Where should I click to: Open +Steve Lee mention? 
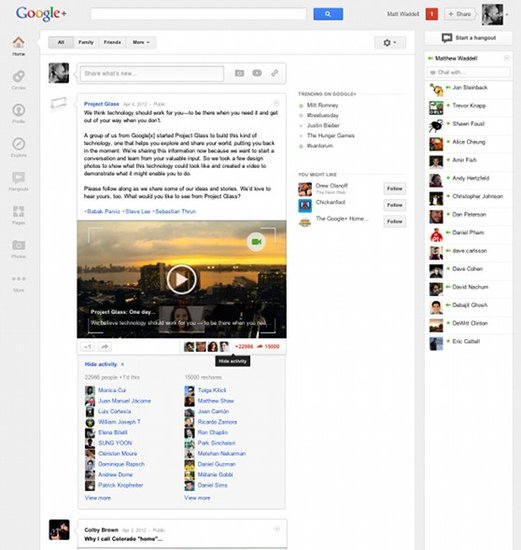click(x=137, y=212)
